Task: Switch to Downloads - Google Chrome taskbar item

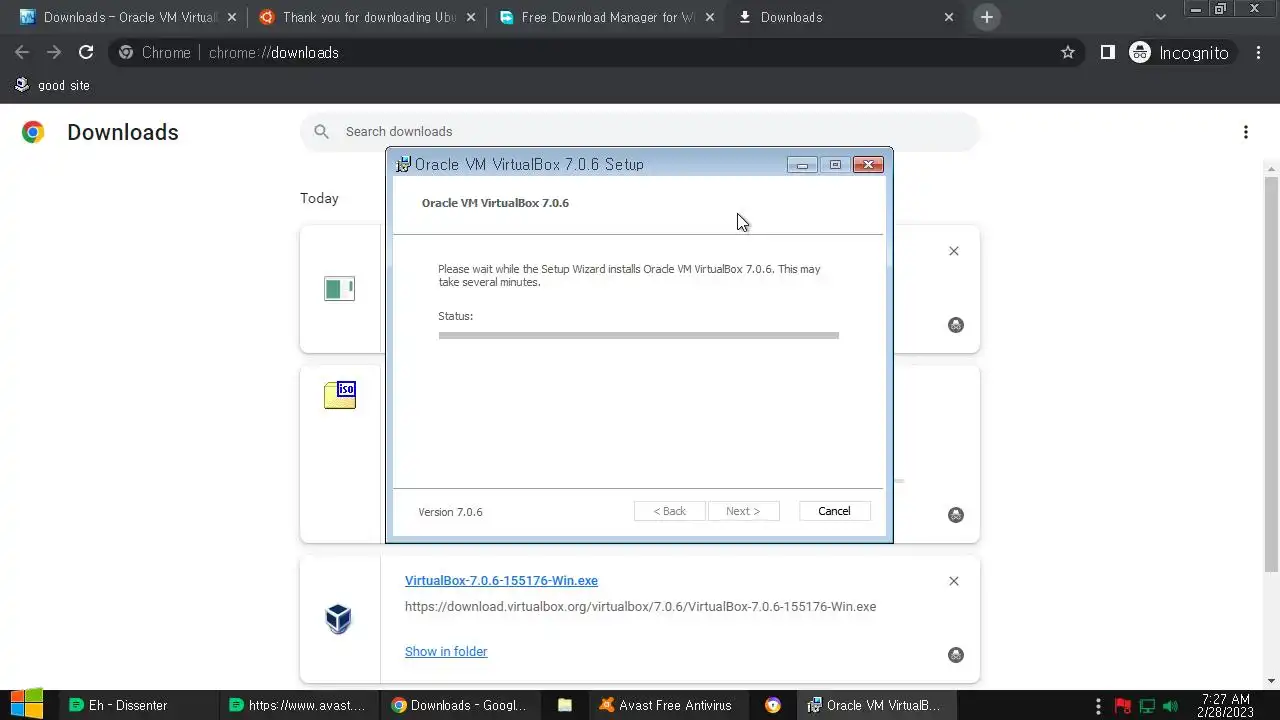Action: point(459,705)
